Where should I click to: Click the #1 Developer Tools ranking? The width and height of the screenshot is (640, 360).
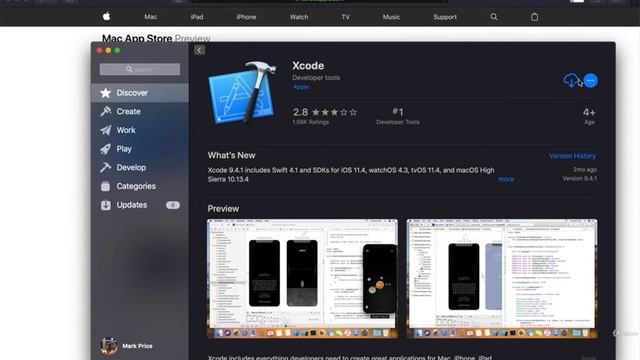click(x=398, y=116)
